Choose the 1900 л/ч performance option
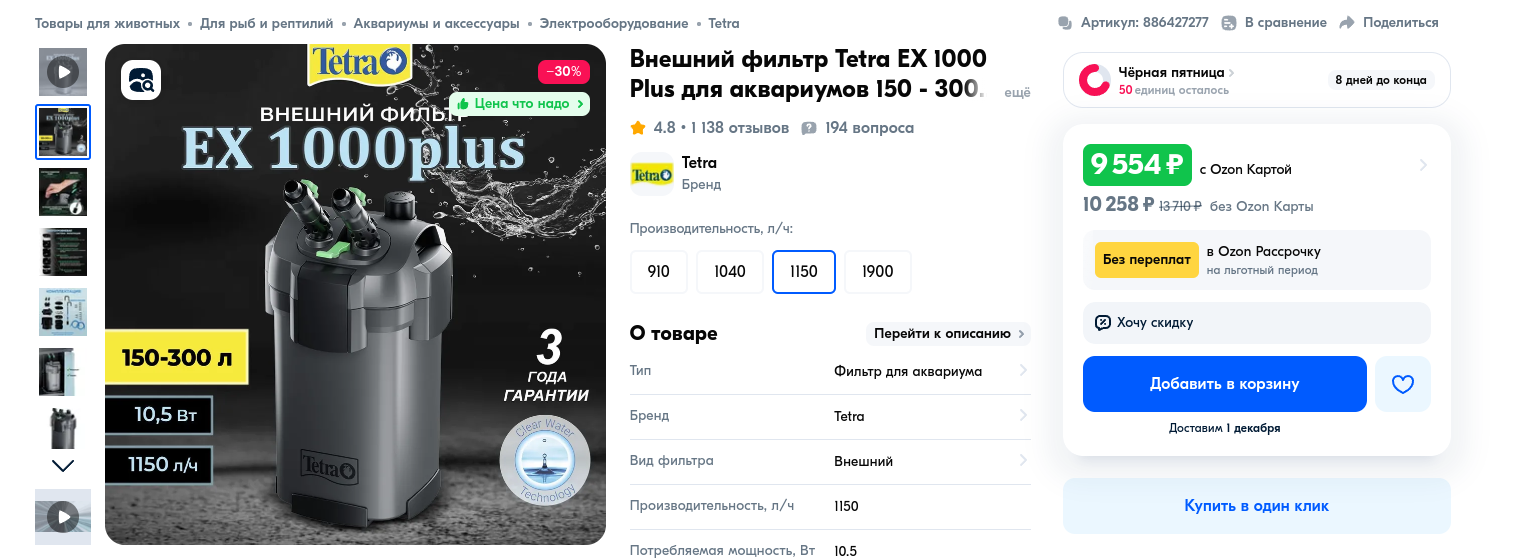1521x558 pixels. pyautogui.click(x=878, y=272)
